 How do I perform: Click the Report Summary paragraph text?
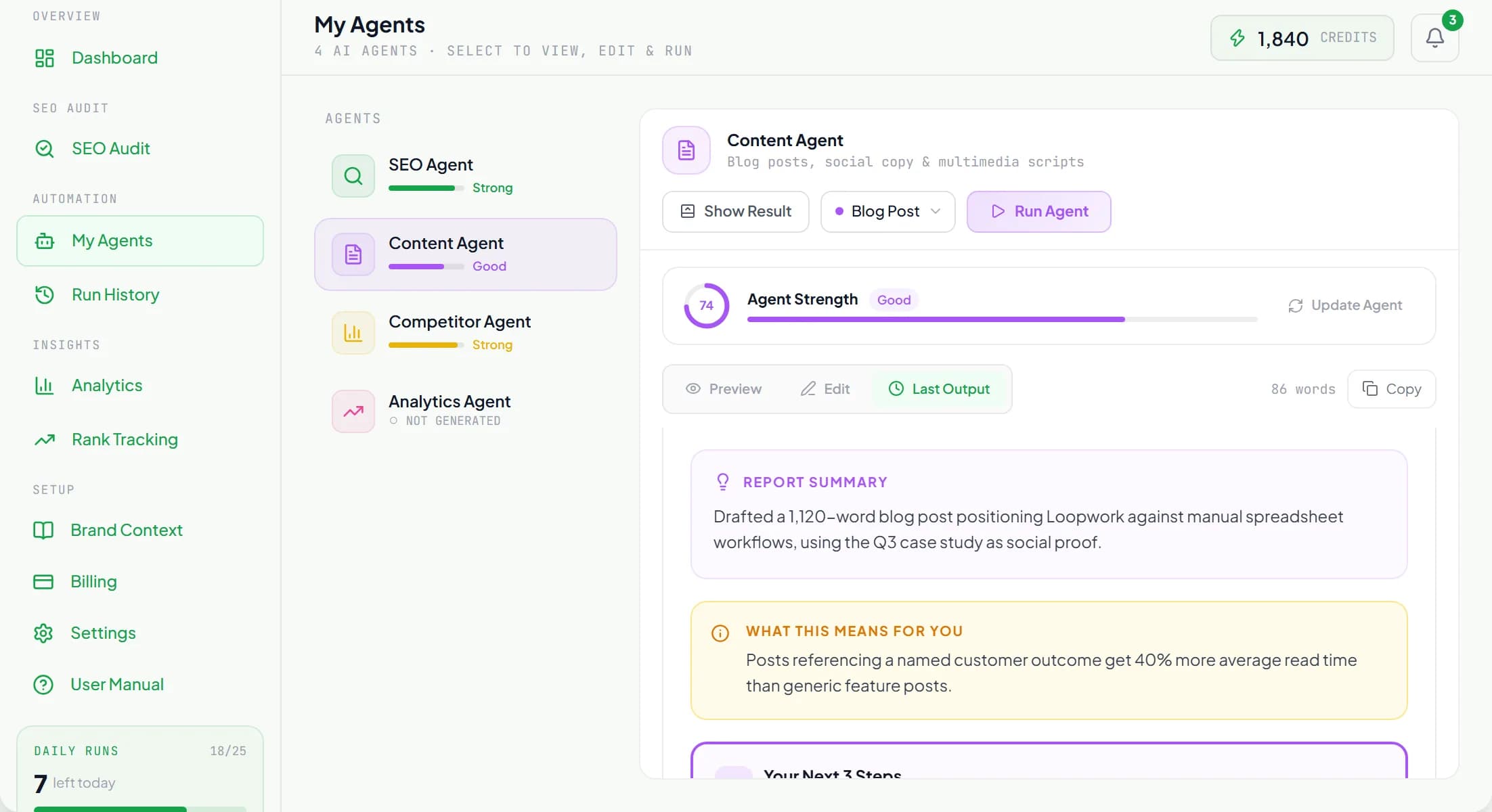(1028, 529)
